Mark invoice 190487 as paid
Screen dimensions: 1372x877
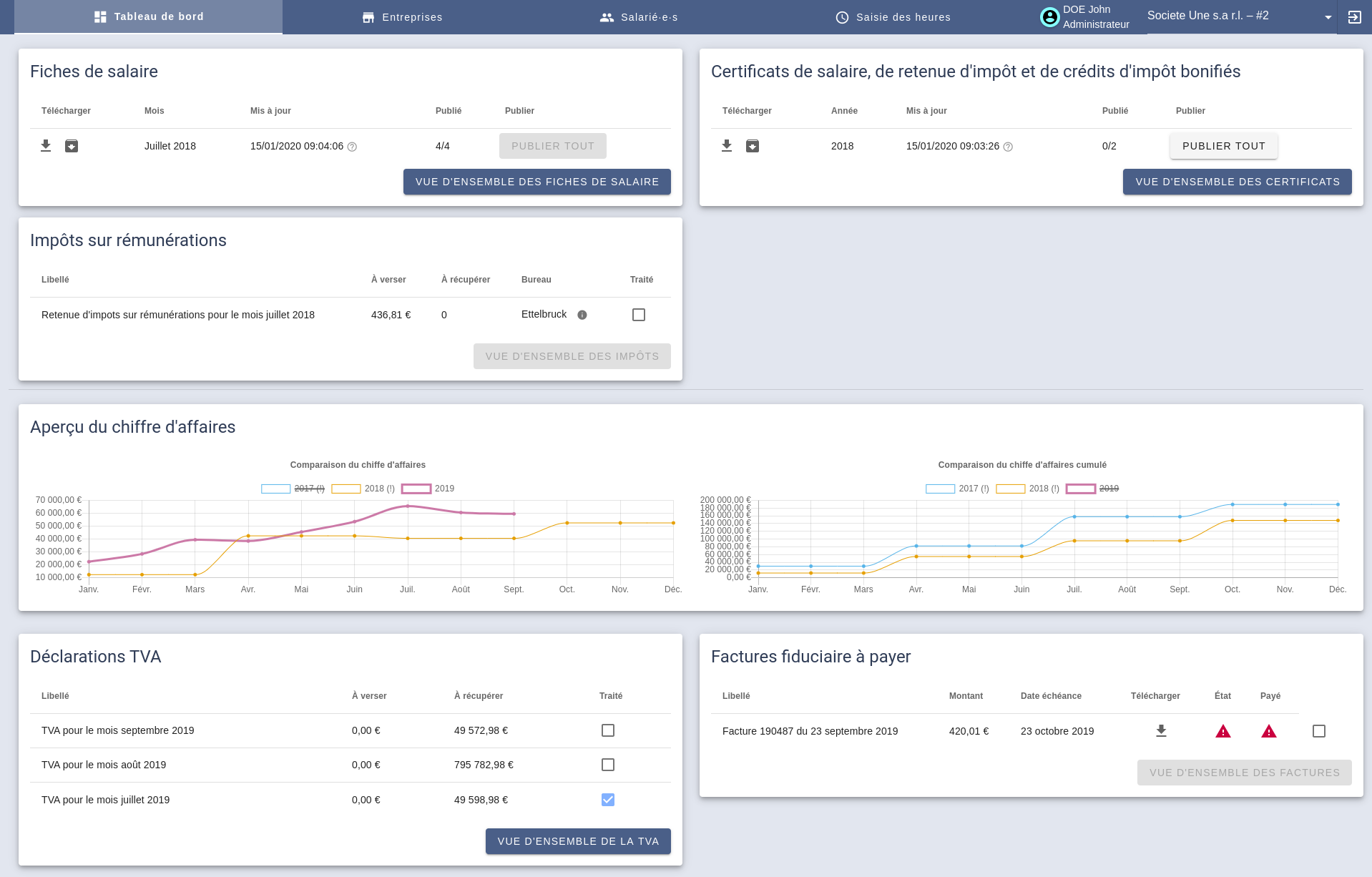[x=1319, y=731]
